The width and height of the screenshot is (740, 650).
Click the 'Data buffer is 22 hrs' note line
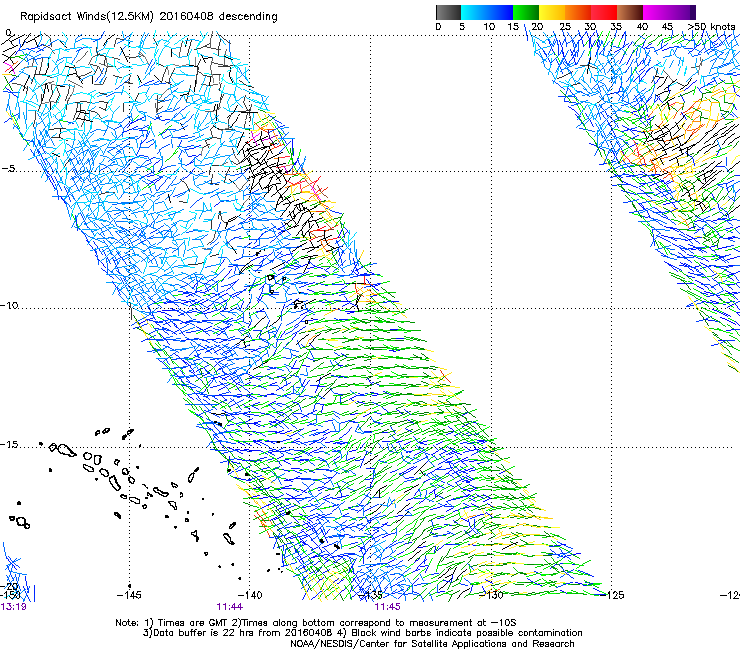[362, 633]
